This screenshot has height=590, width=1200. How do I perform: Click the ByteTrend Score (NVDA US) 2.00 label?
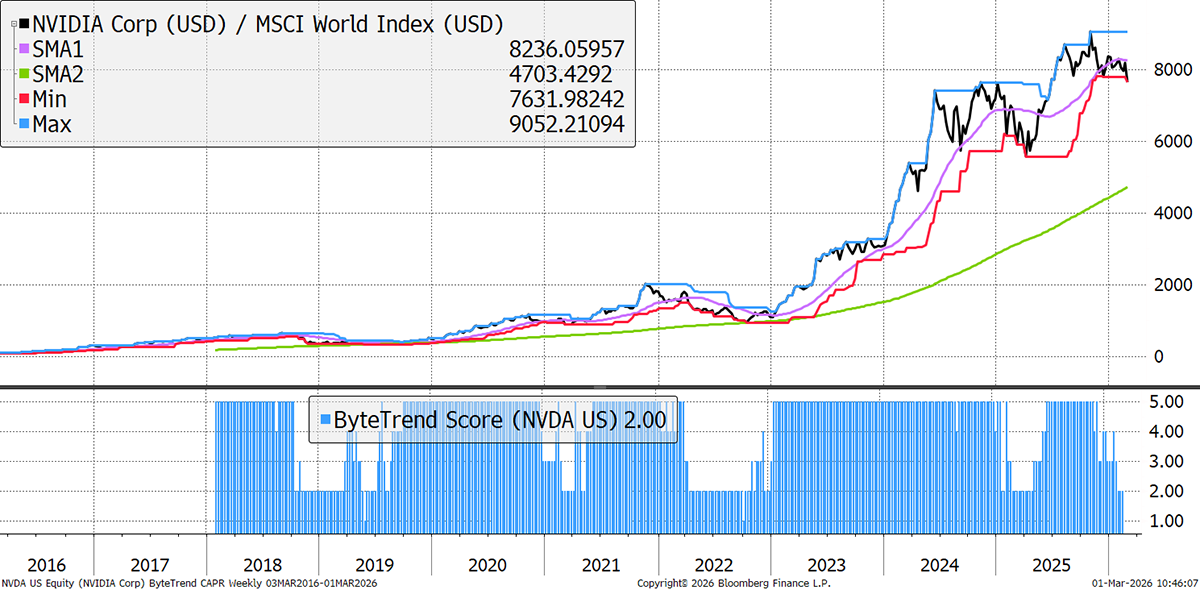tap(502, 418)
